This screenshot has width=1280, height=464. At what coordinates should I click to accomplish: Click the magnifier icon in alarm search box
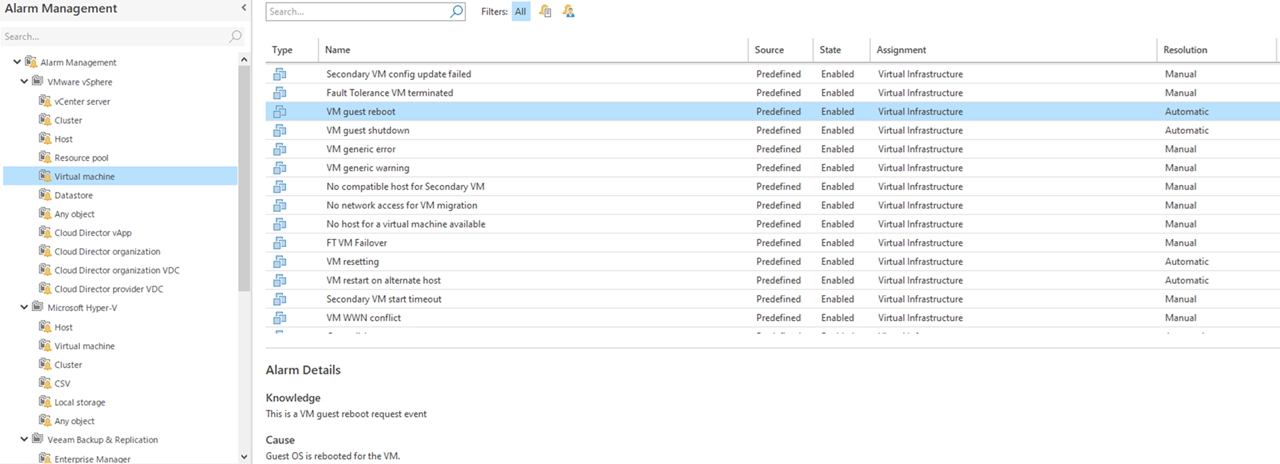456,12
